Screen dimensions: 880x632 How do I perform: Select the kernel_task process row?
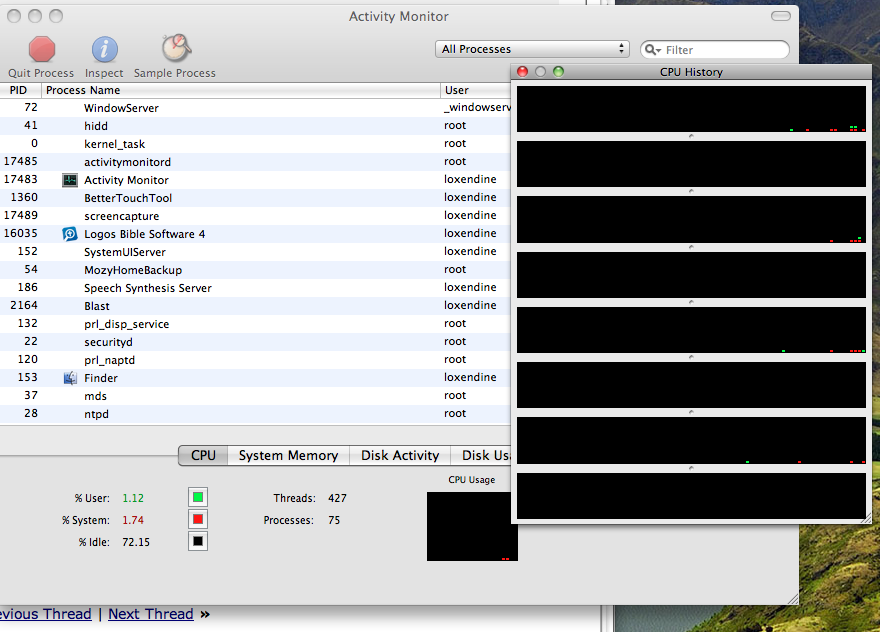tap(255, 144)
